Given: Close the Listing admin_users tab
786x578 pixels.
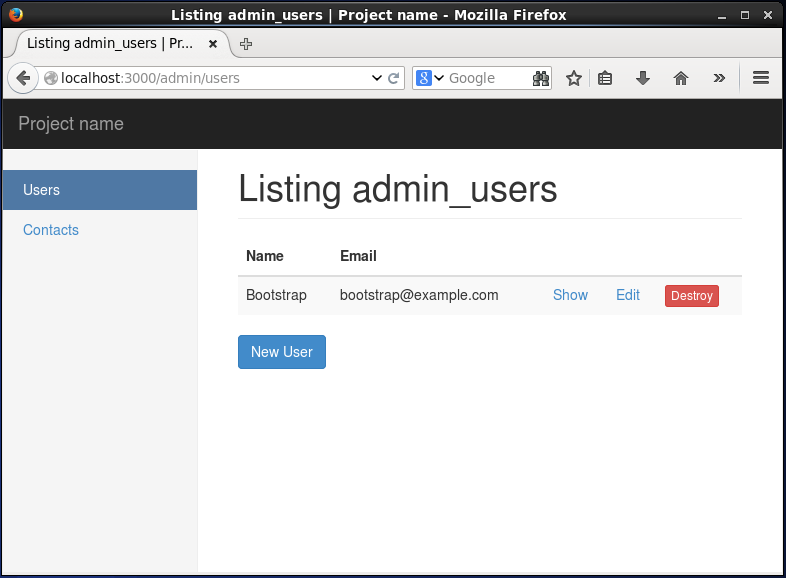Looking at the screenshot, I should (213, 44).
